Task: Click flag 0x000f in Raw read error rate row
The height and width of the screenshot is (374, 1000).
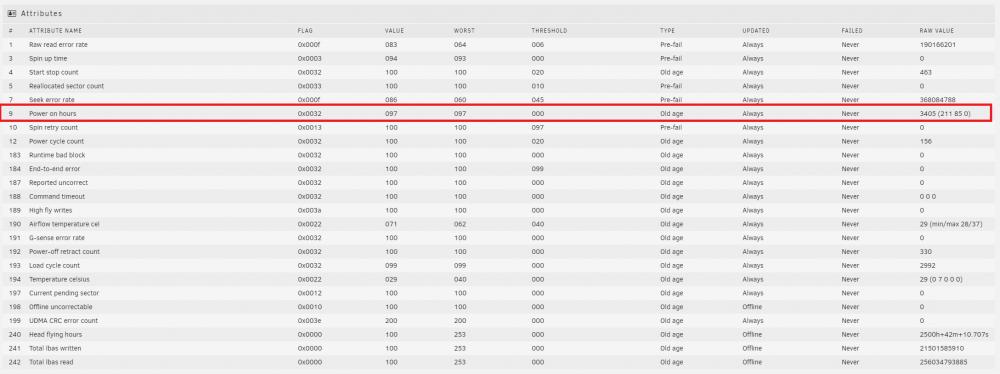Action: pos(309,45)
